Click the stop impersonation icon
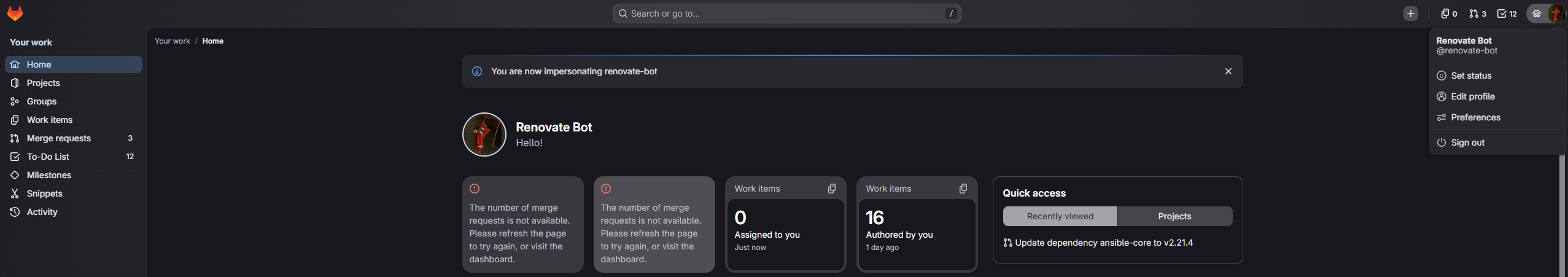This screenshot has height=277, width=1568. 1536,14
